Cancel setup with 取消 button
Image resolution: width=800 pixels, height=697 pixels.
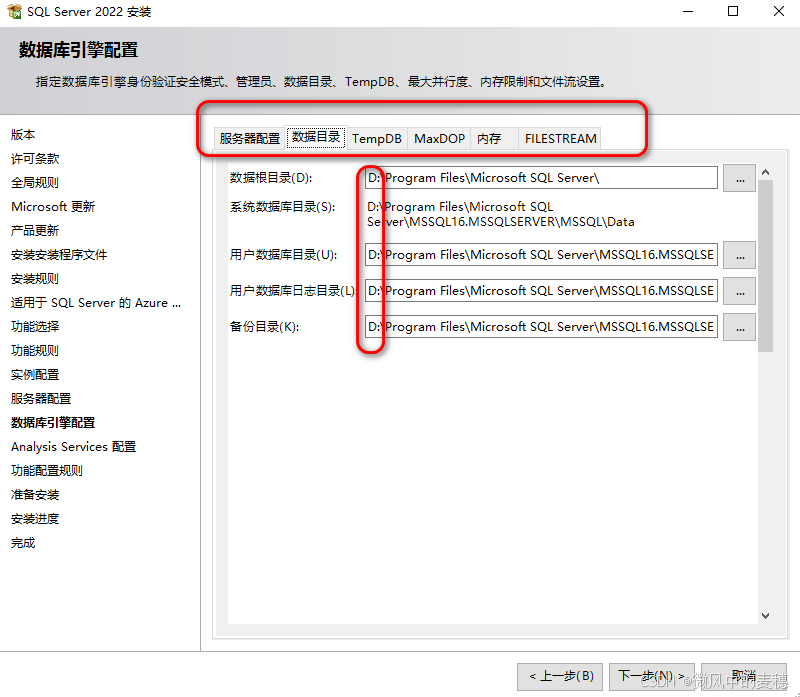pos(743,676)
